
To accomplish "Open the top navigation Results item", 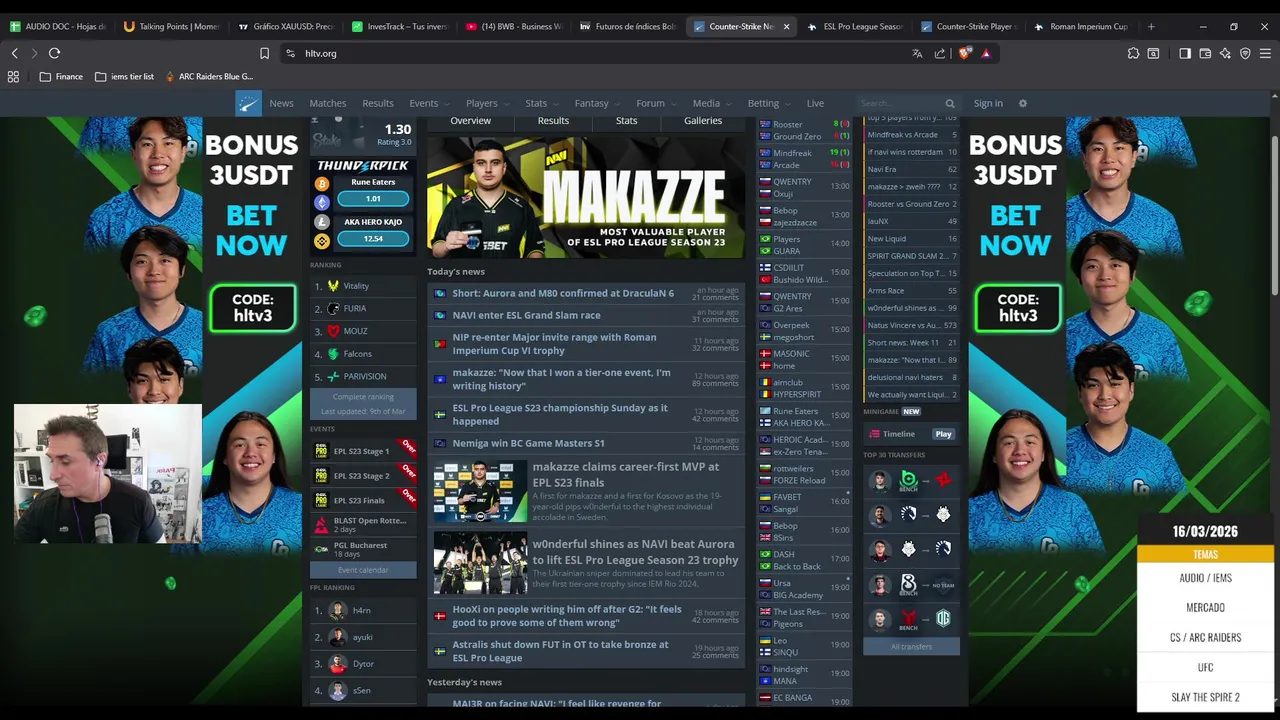I will click(x=377, y=103).
